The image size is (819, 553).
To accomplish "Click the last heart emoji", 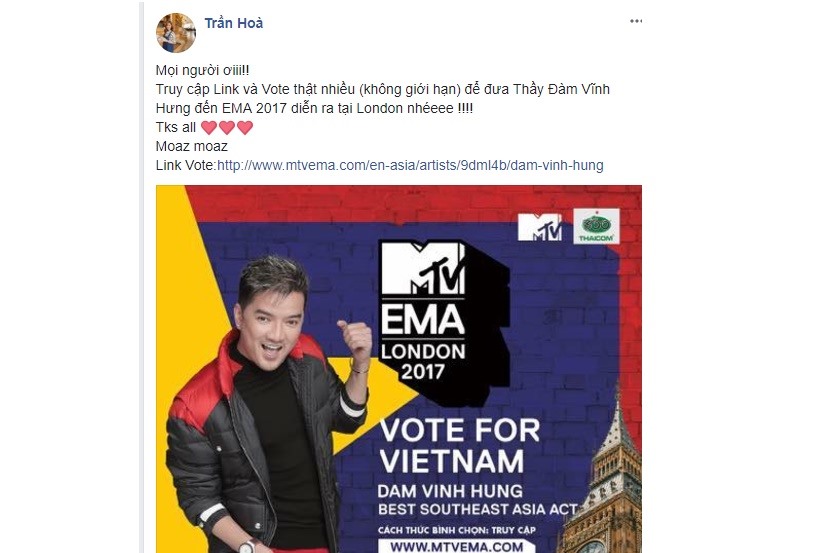I will [245, 127].
